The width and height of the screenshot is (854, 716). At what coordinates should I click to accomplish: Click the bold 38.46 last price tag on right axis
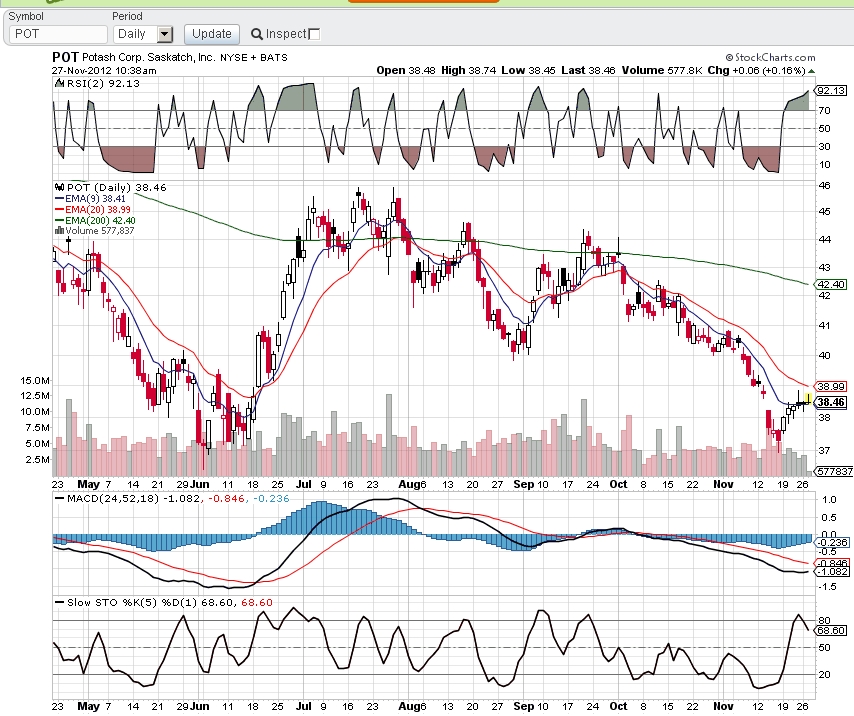[831, 402]
